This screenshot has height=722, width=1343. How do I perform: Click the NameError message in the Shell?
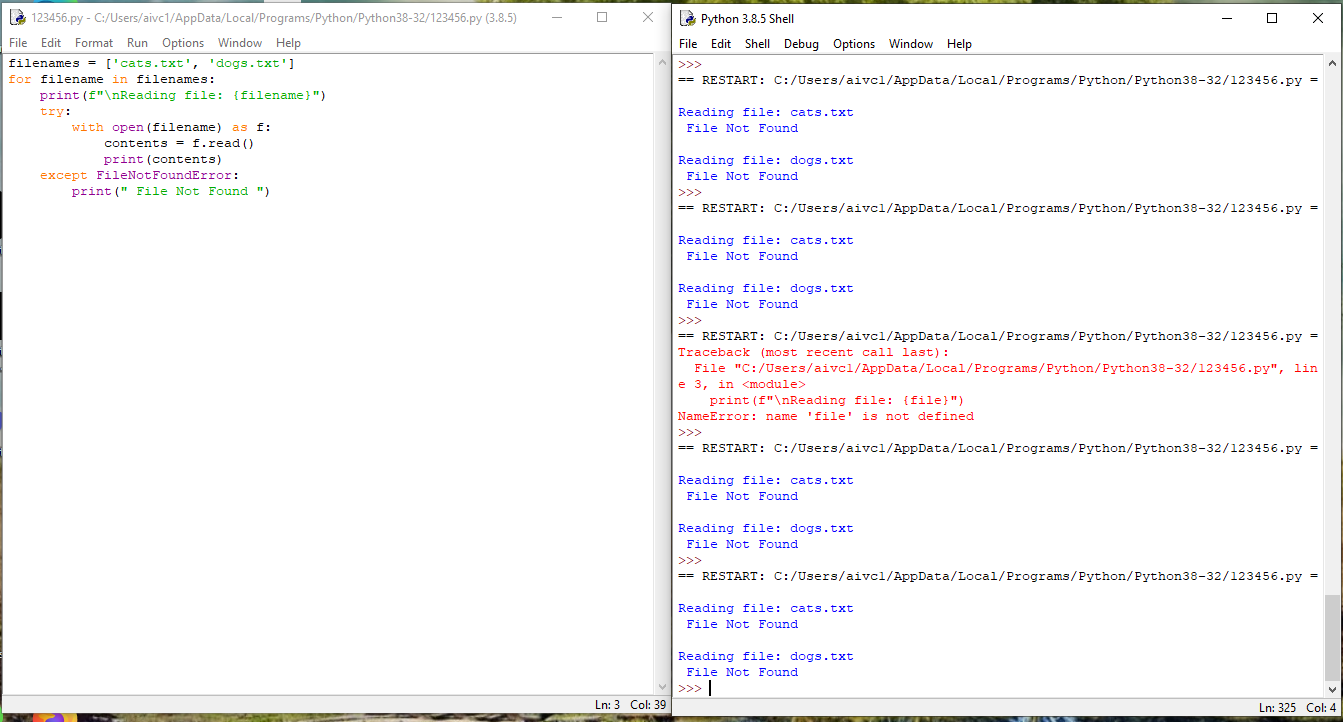[x=826, y=416]
